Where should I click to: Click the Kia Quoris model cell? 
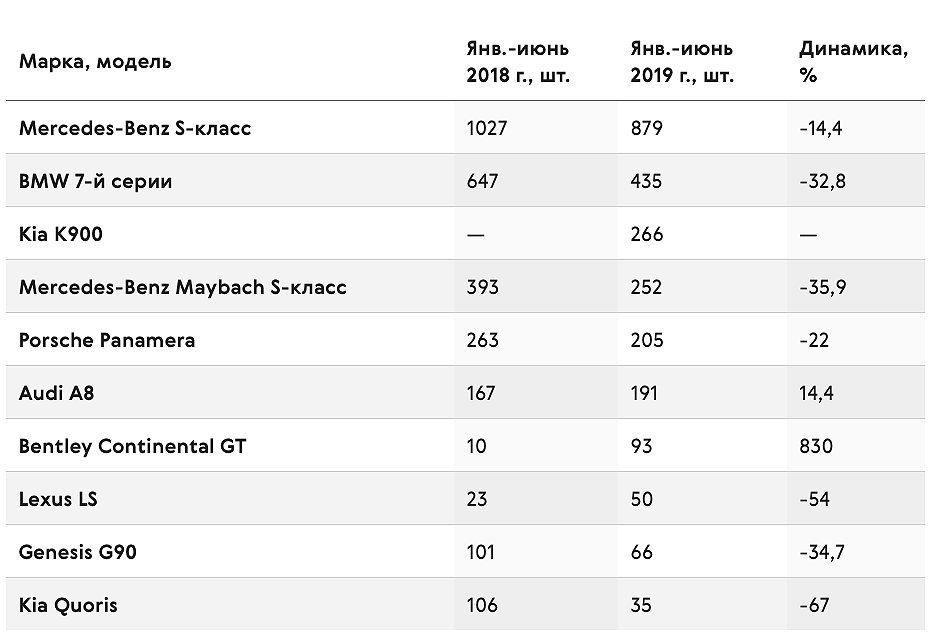point(68,605)
